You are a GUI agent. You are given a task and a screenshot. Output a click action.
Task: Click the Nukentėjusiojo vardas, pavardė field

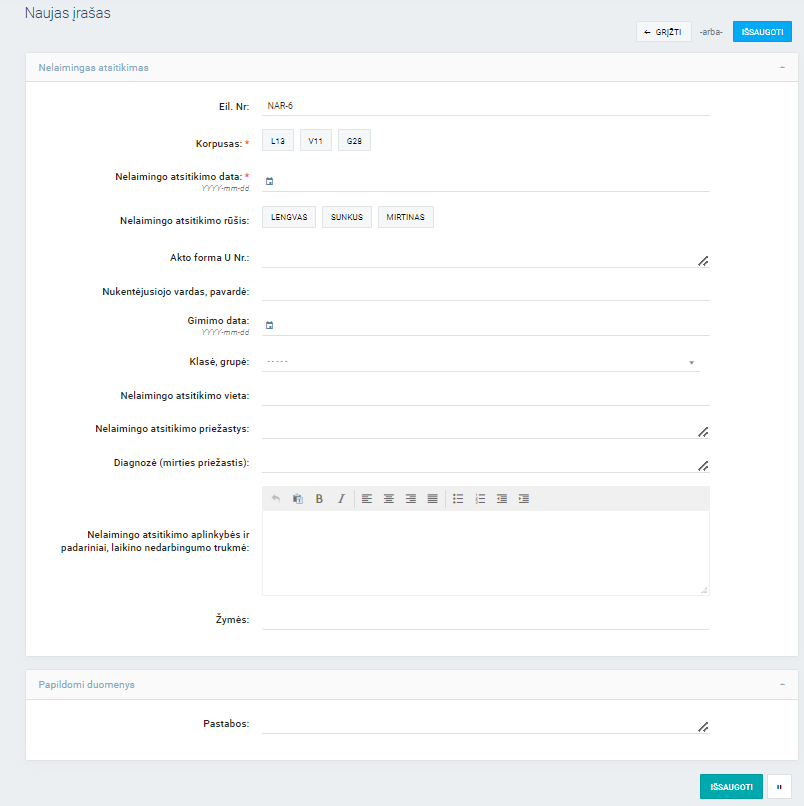click(x=485, y=291)
